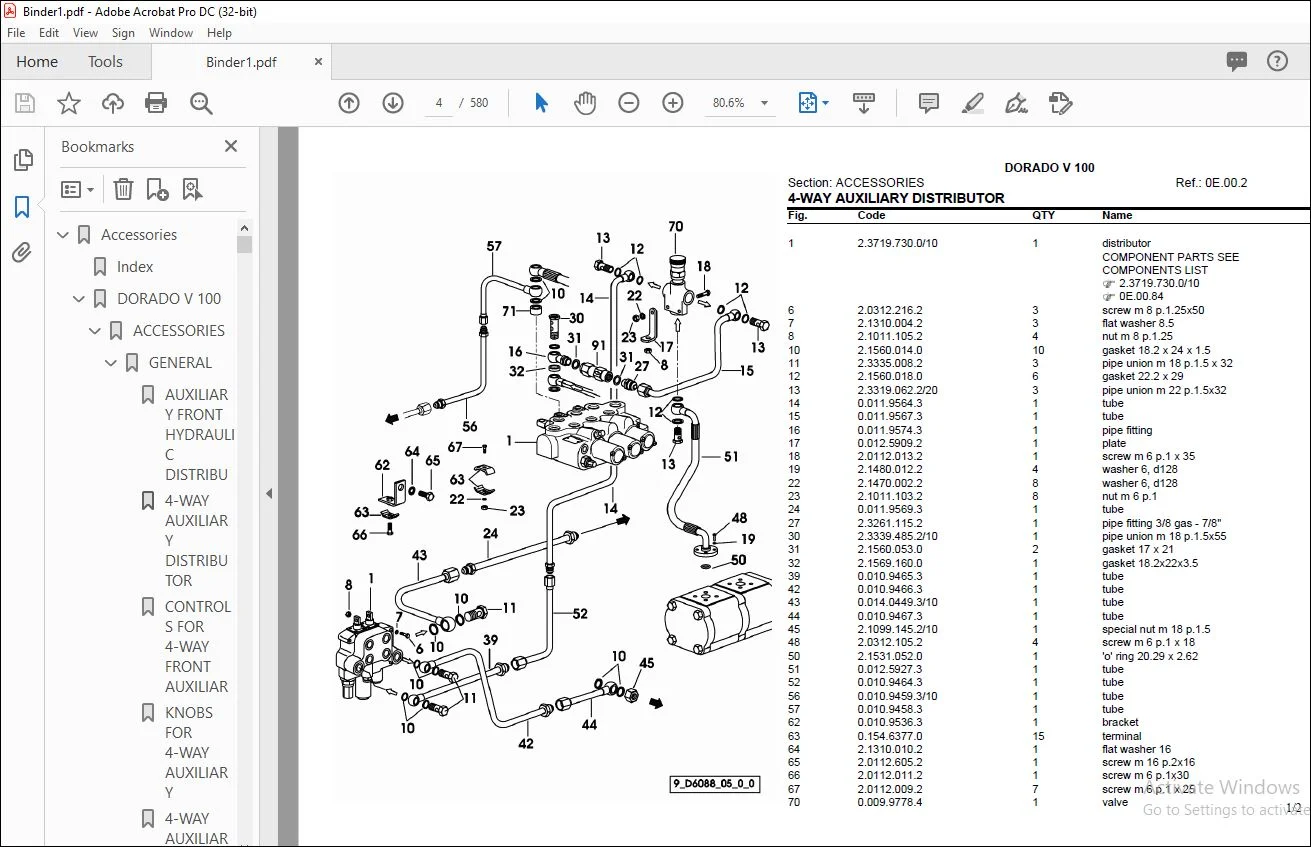This screenshot has height=847, width=1311.
Task: Open the zoom level dropdown
Action: [765, 103]
